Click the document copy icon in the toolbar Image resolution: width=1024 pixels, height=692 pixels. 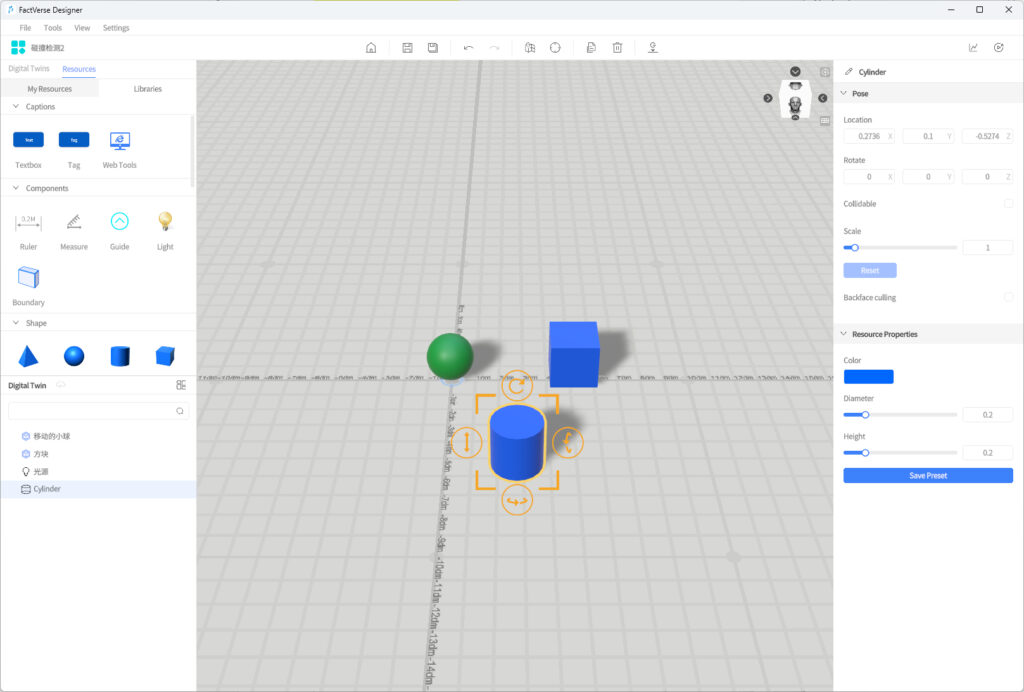pyautogui.click(x=591, y=48)
